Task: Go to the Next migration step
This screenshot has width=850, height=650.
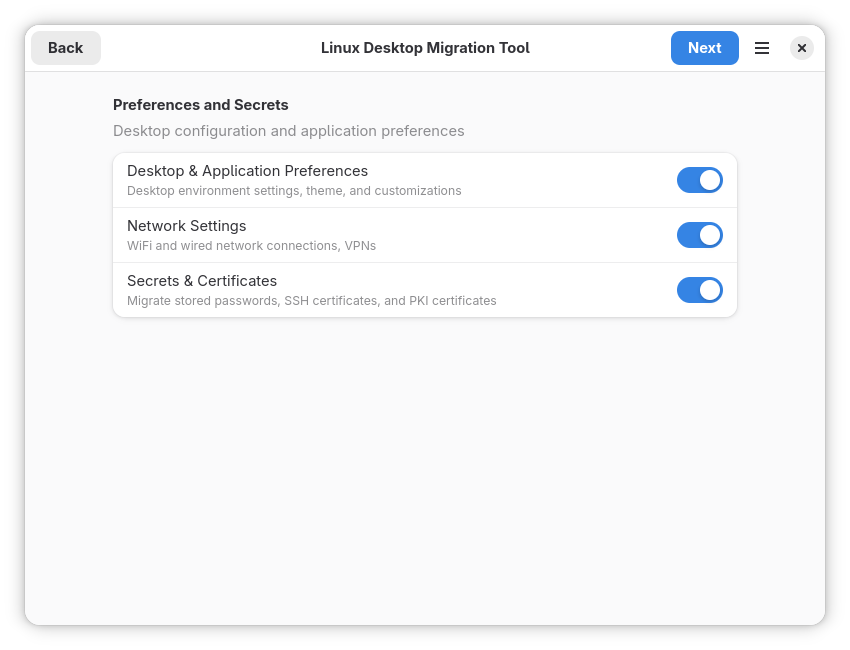Action: coord(704,48)
